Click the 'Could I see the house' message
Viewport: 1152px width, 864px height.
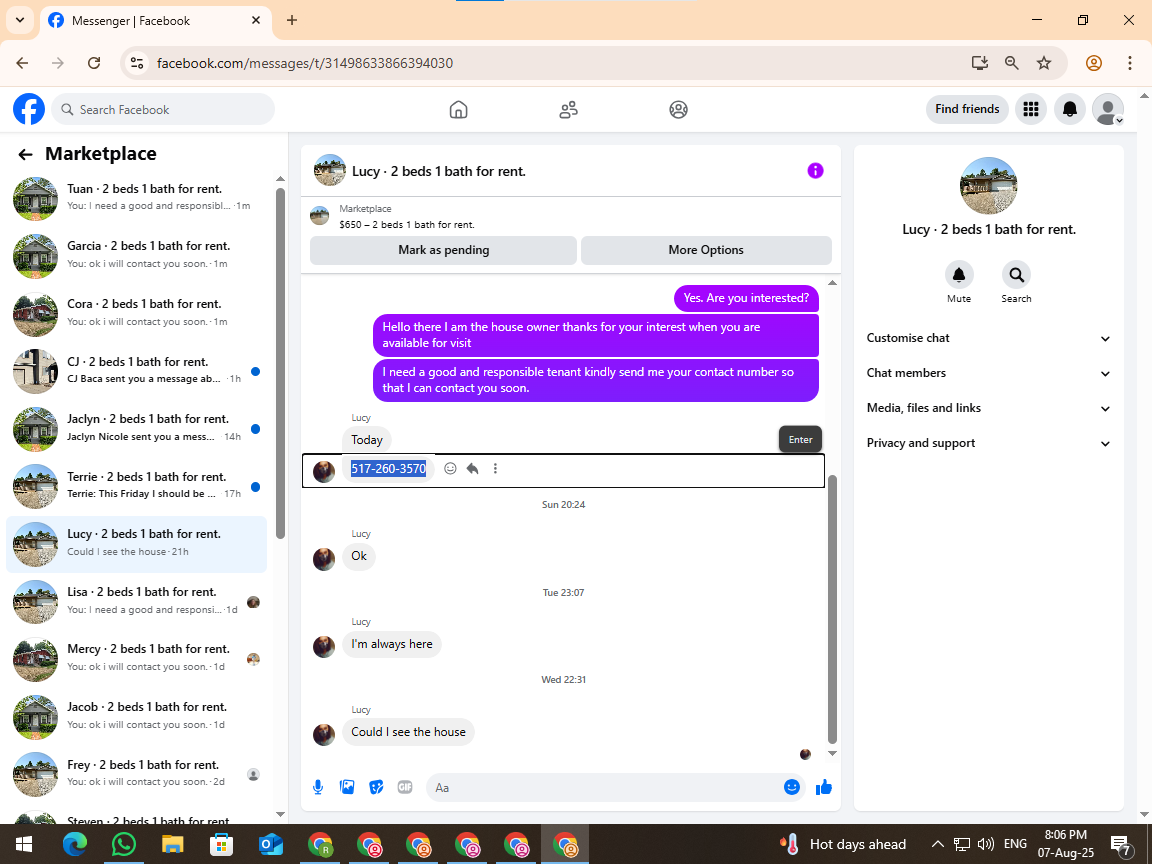click(408, 732)
